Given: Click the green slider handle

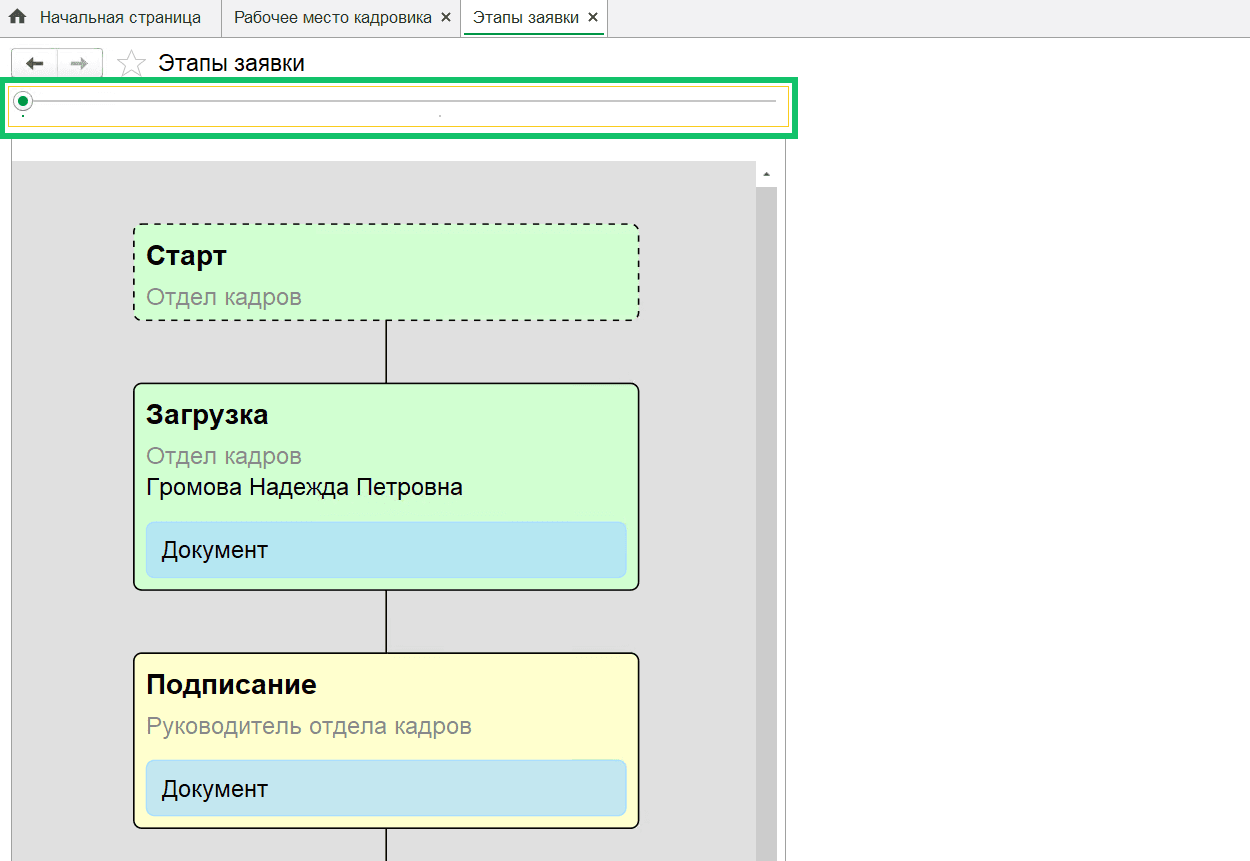Looking at the screenshot, I should coord(23,101).
